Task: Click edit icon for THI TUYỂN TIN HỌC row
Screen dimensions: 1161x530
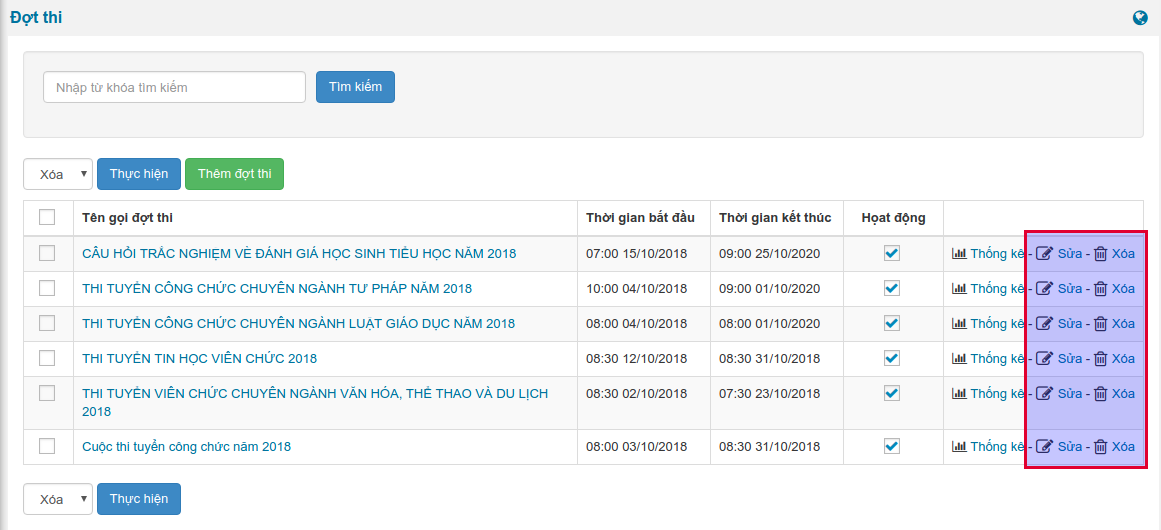Action: 1044,359
